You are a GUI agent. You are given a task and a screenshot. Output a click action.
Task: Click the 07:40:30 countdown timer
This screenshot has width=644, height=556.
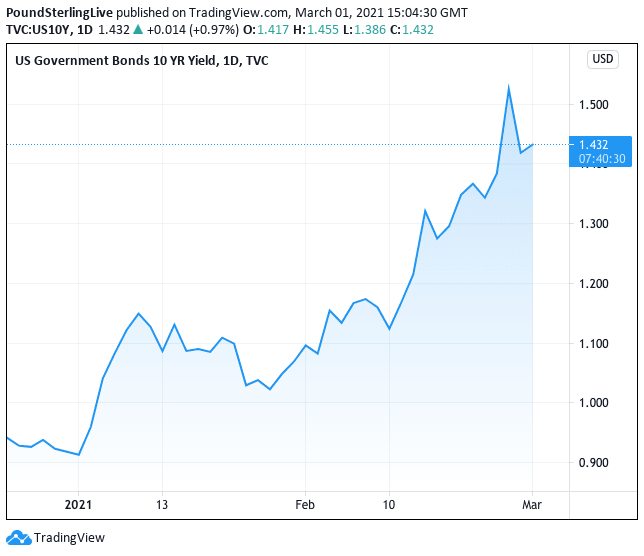pos(601,158)
